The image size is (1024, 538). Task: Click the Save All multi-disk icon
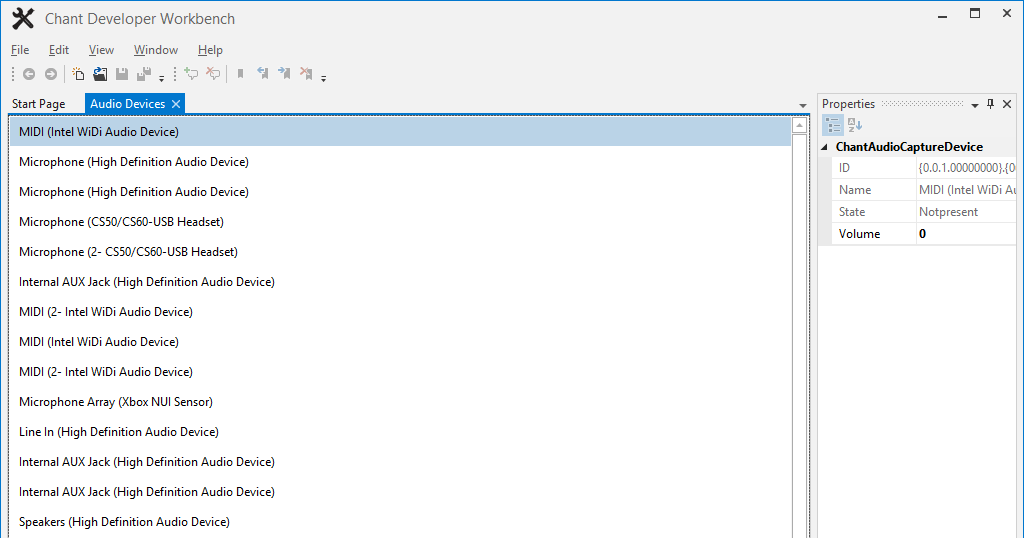coord(144,74)
